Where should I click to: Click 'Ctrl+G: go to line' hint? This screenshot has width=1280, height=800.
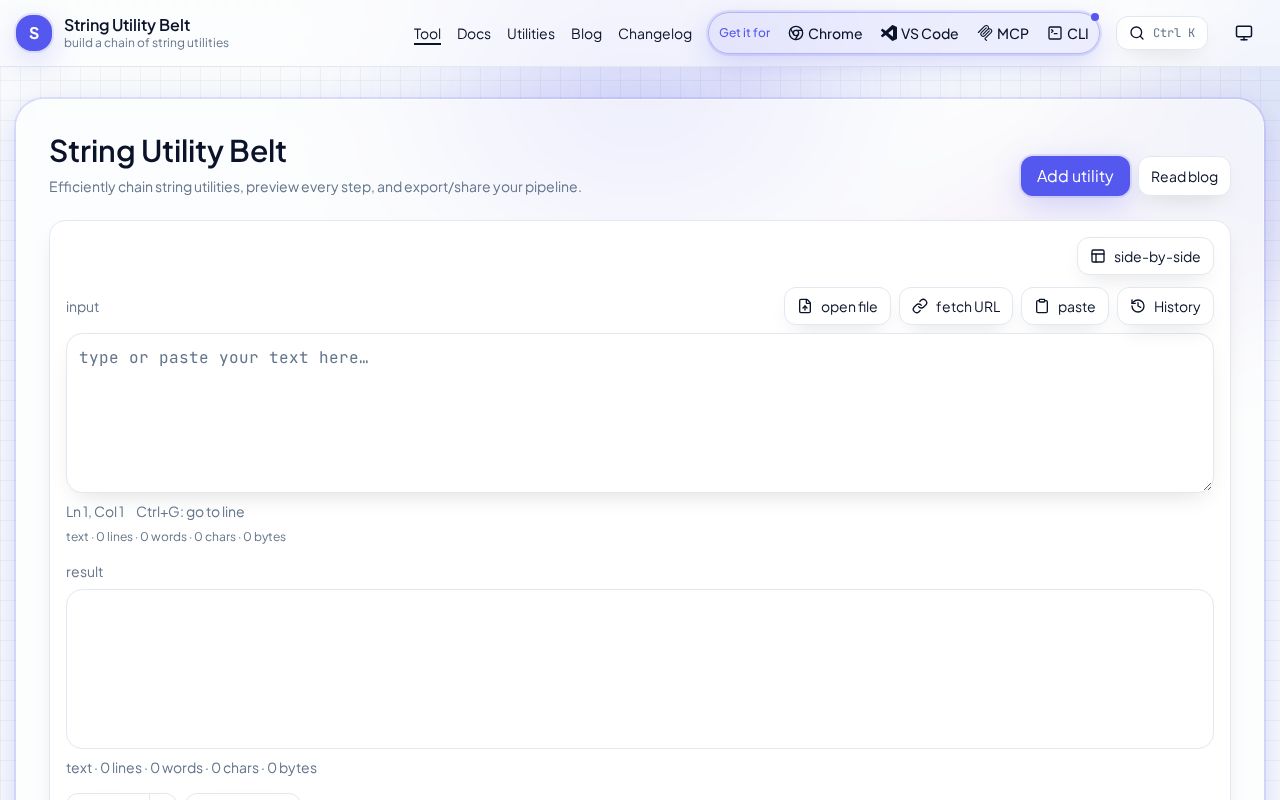click(x=190, y=511)
